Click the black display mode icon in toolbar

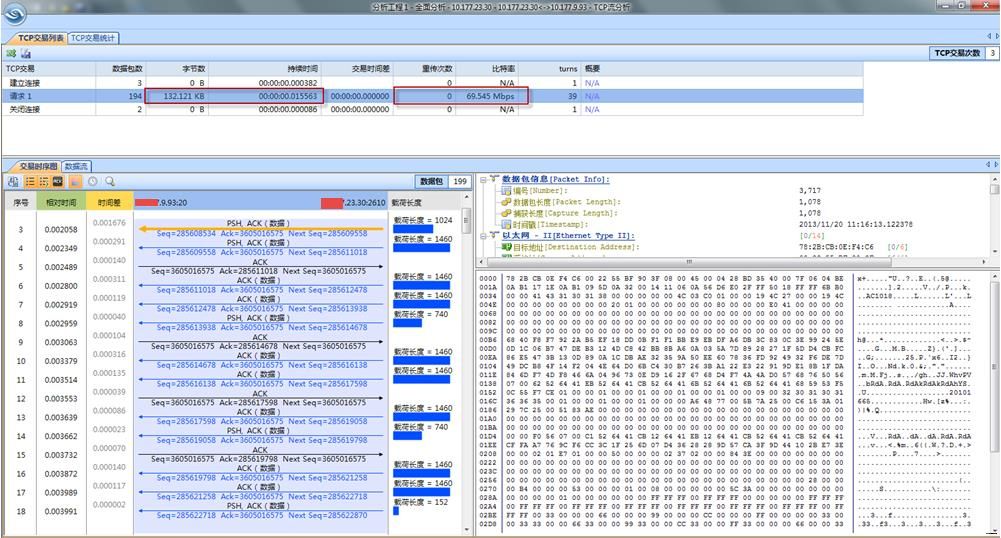click(x=58, y=182)
